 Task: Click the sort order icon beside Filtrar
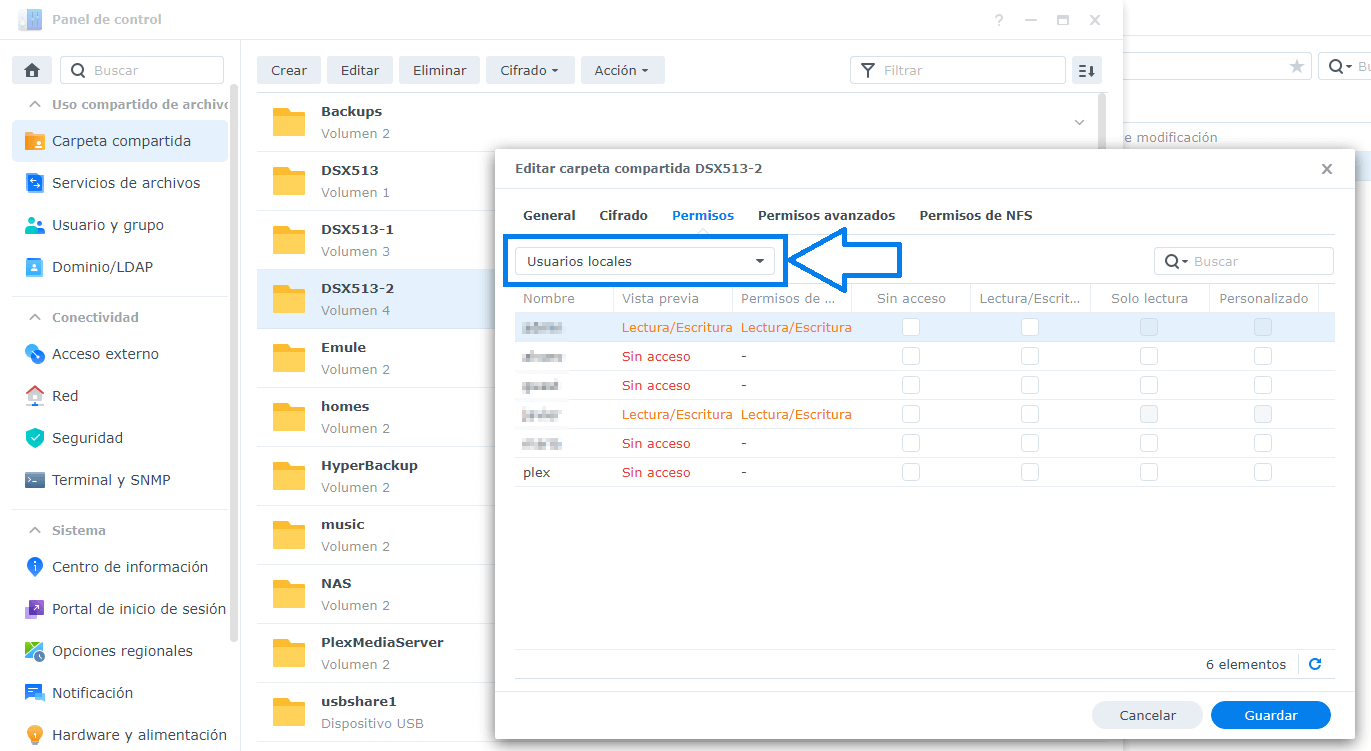point(1086,70)
